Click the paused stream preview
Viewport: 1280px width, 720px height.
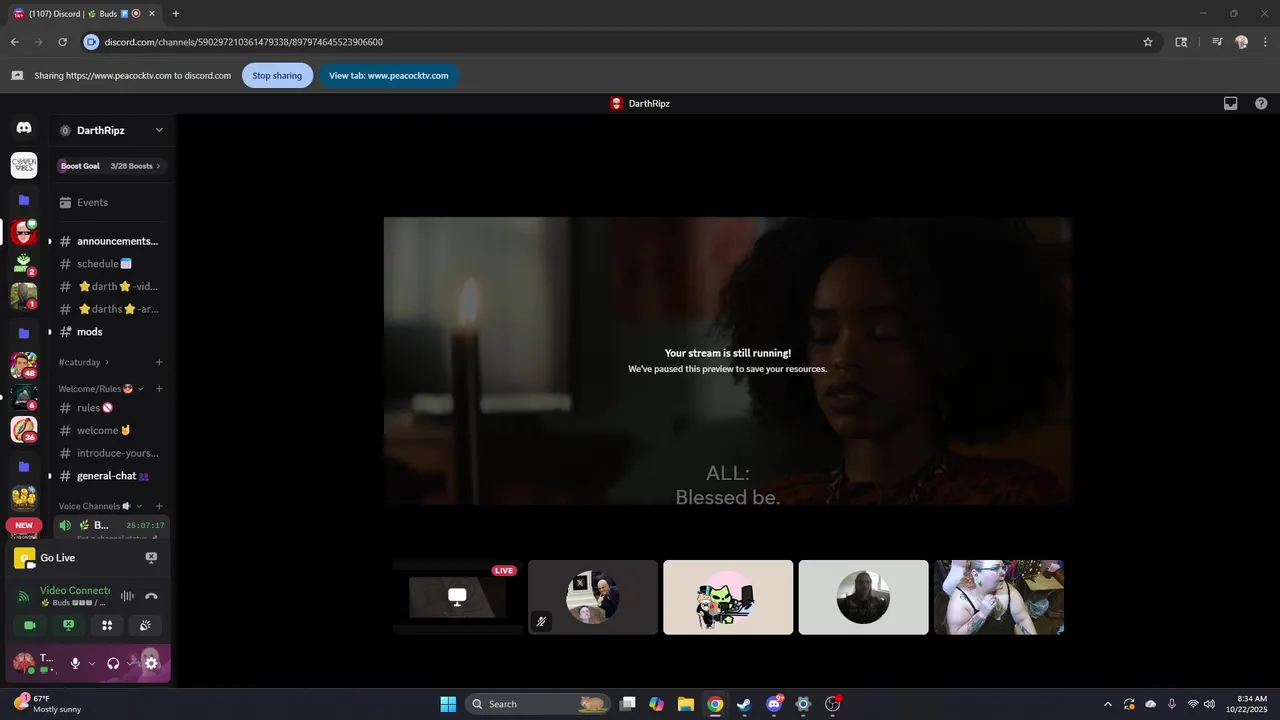point(728,361)
